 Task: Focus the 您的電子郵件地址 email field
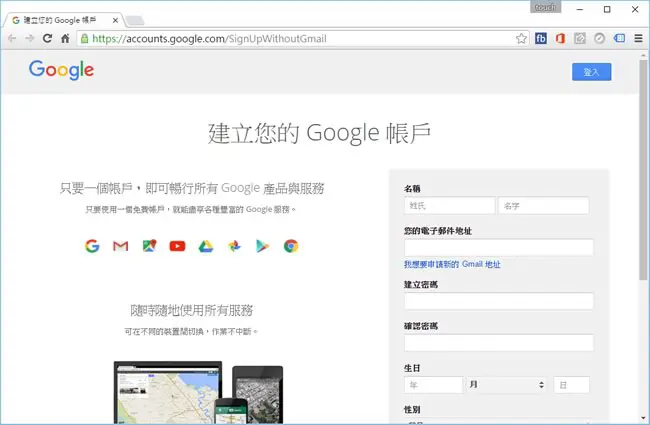click(x=499, y=248)
